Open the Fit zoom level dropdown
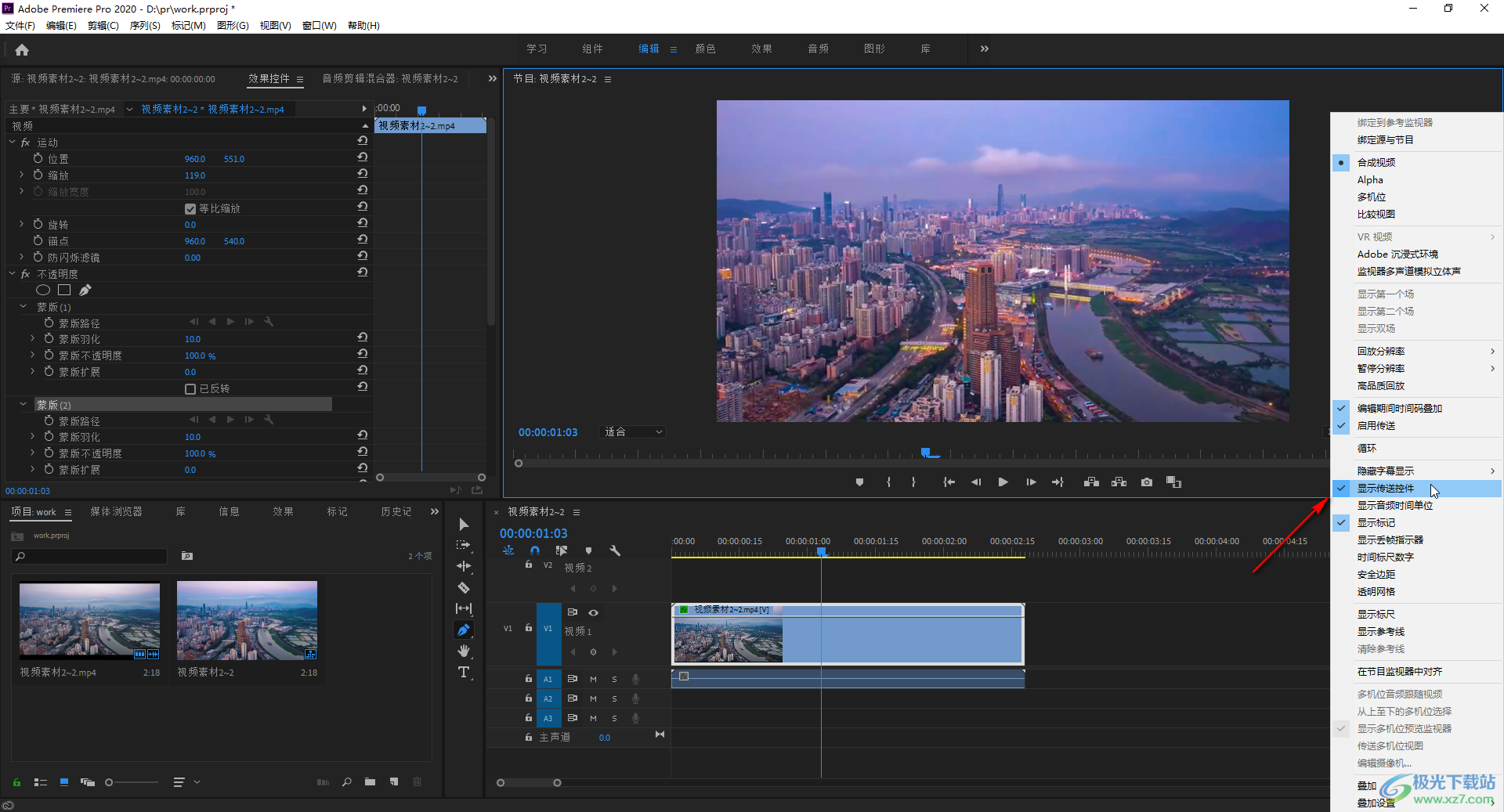 (x=633, y=432)
